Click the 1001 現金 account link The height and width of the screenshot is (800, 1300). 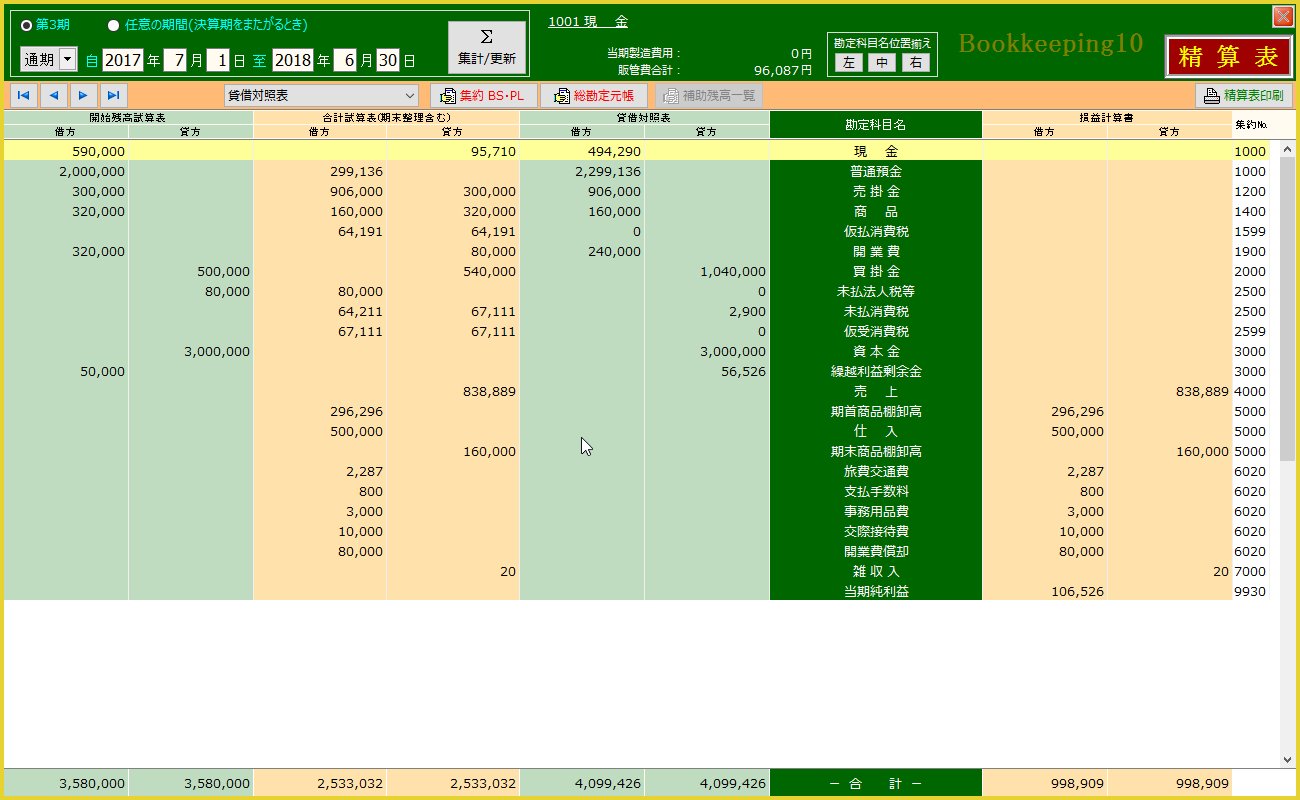(x=588, y=22)
